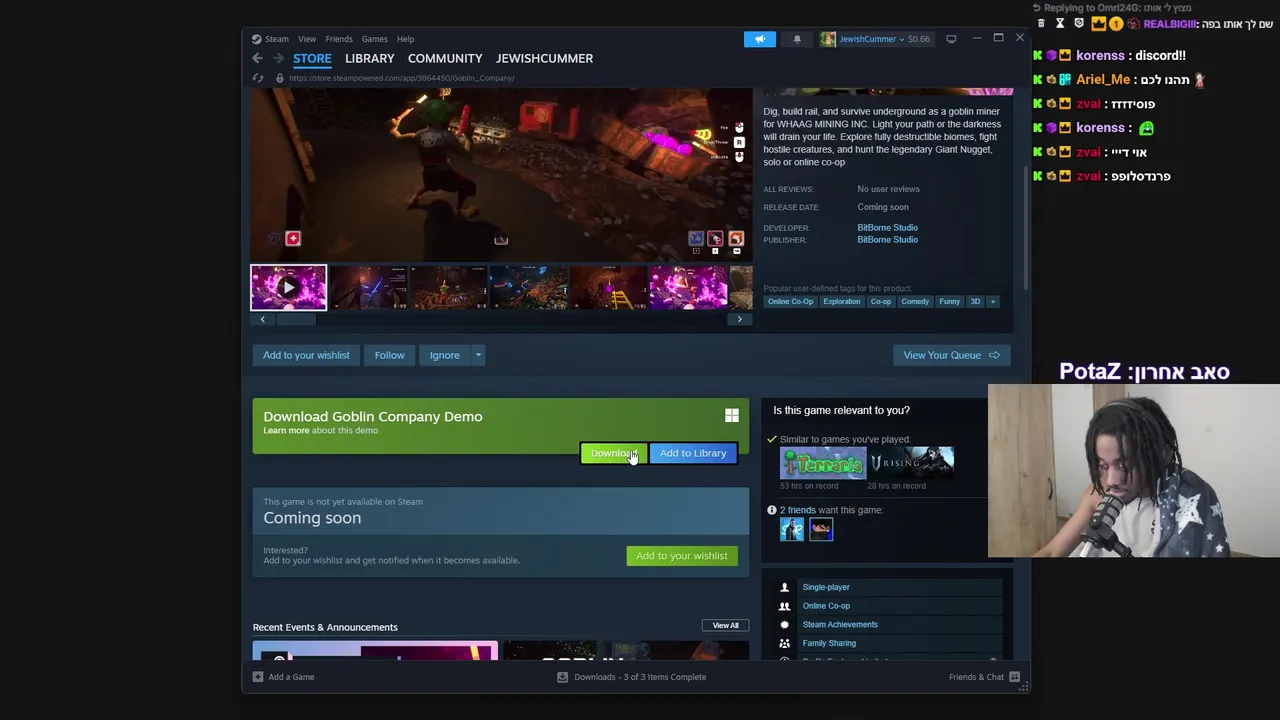Image resolution: width=1280 pixels, height=720 pixels.
Task: Click the wallet balance $0.66
Action: tap(918, 39)
